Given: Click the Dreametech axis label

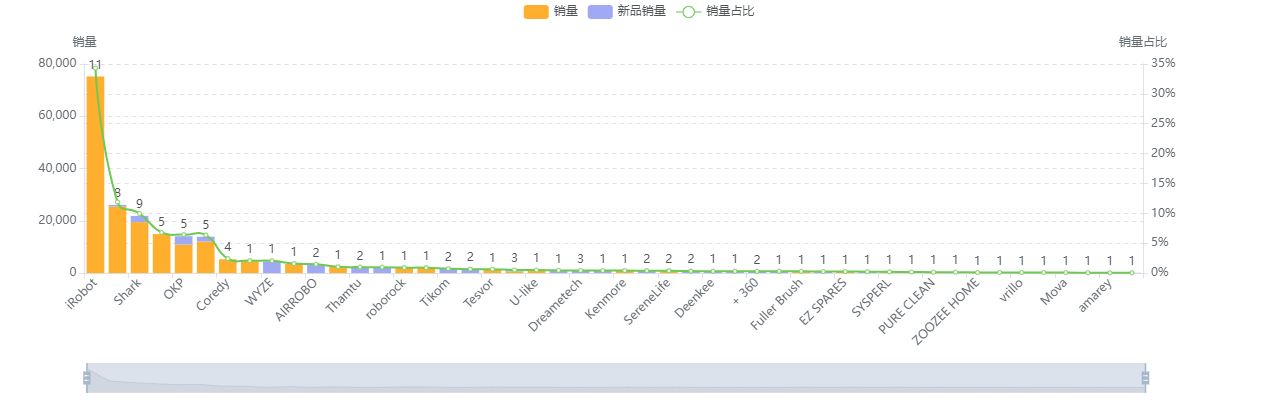Looking at the screenshot, I should 556,304.
